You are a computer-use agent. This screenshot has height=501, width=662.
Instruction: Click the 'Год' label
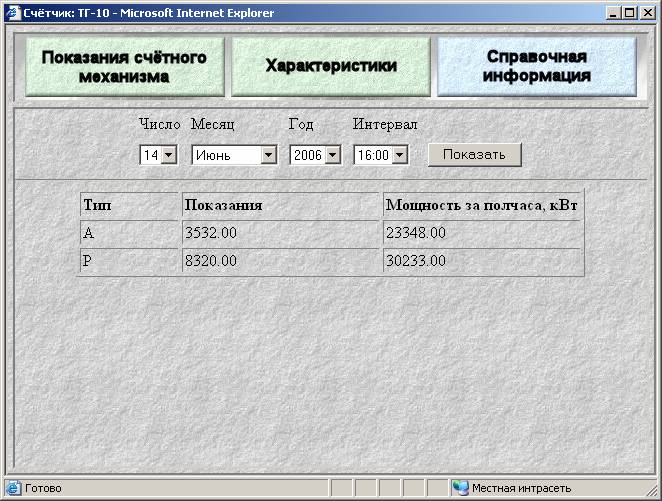click(x=301, y=124)
